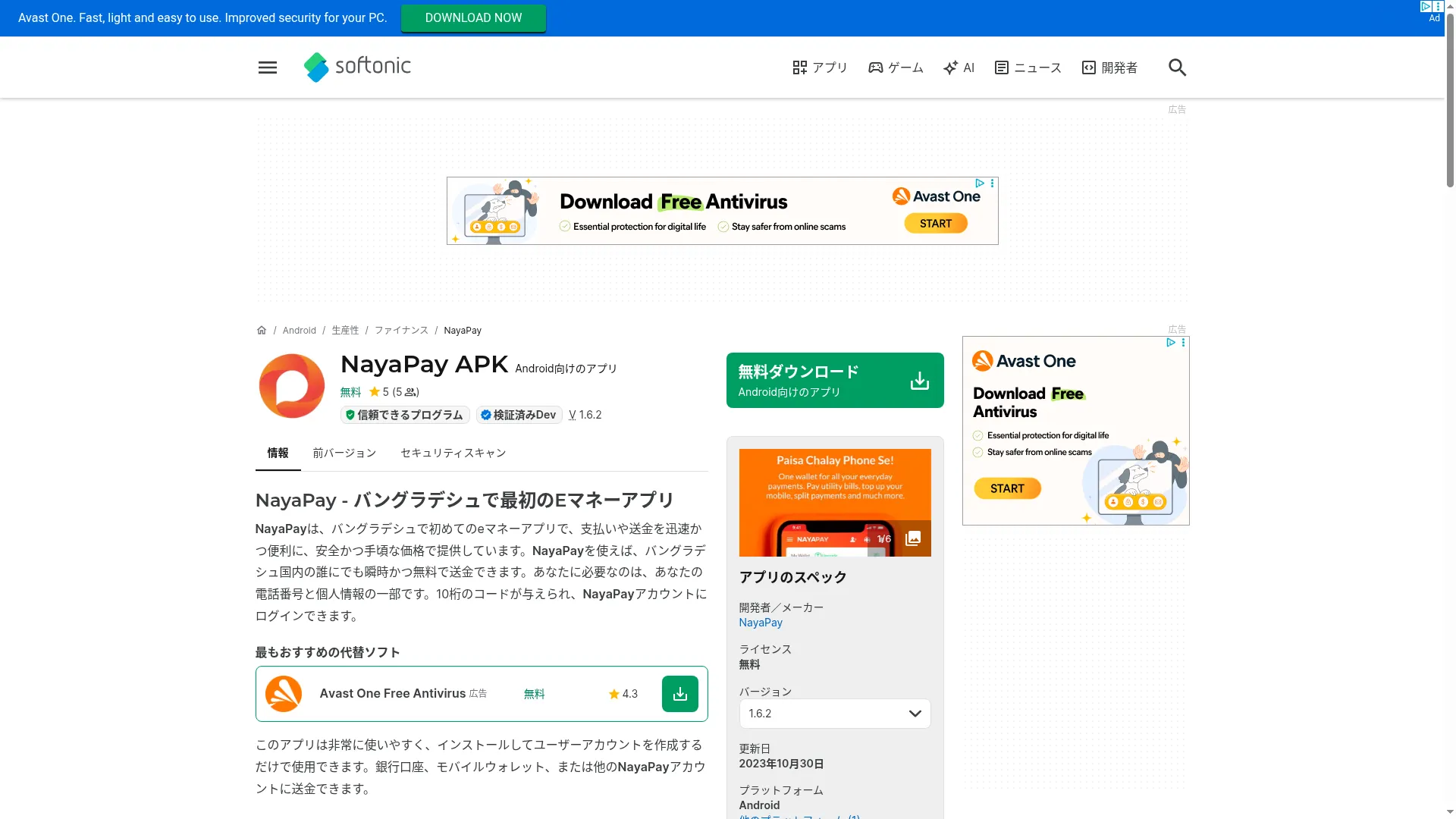
Task: Expand the version 1.6.2 dropdown
Action: point(835,714)
